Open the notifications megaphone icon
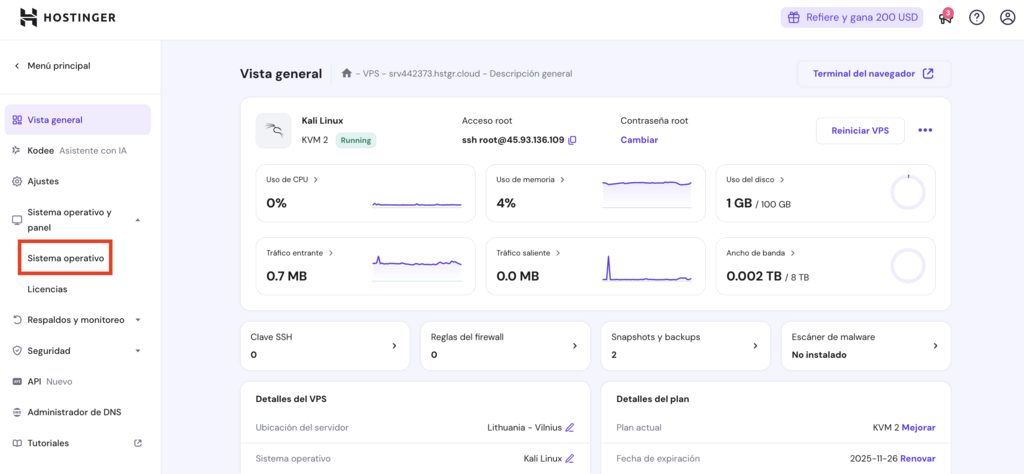This screenshot has height=474, width=1024. pos(944,18)
